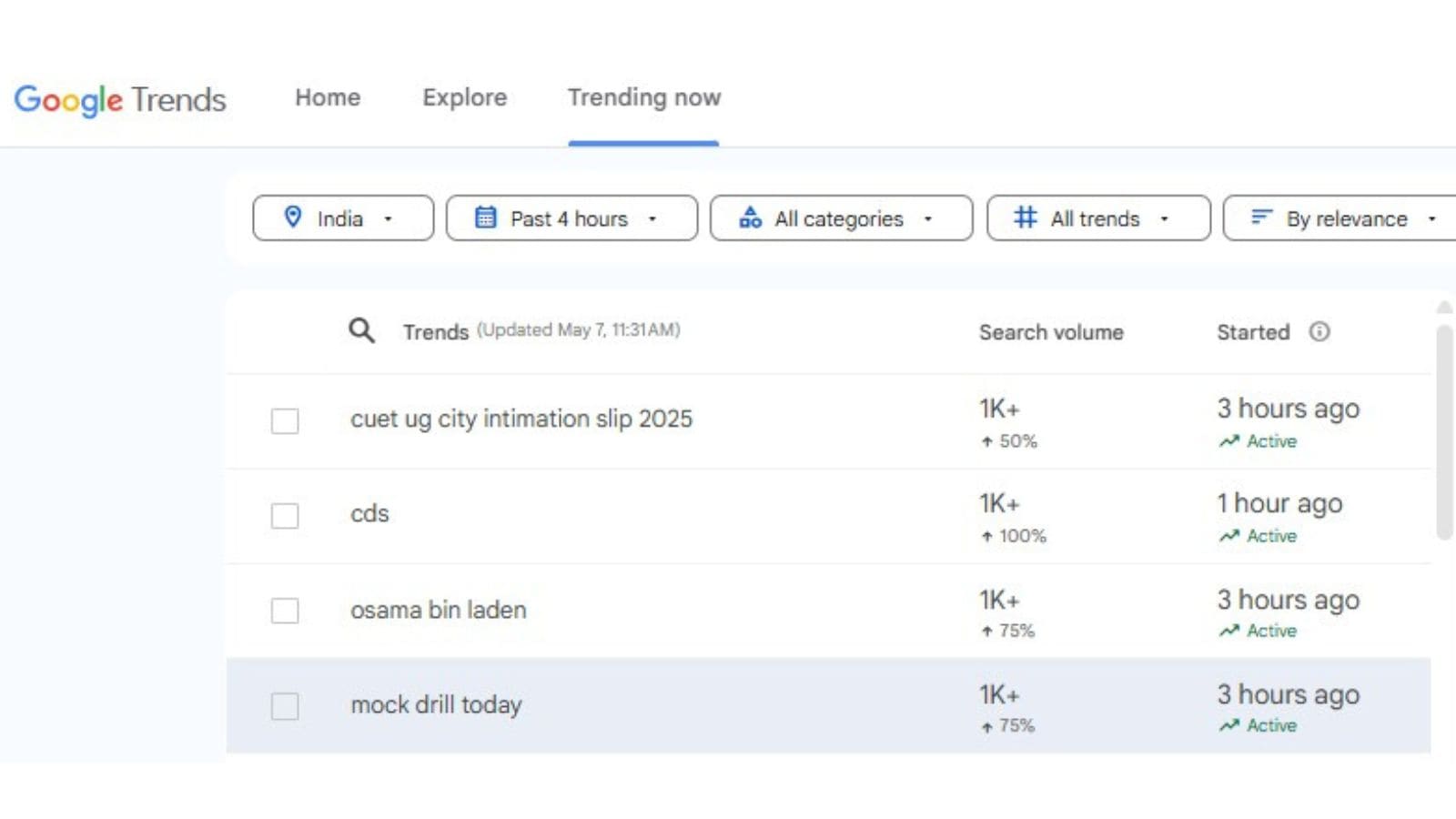1456x819 pixels.
Task: Click the calendar icon in time filter
Action: pos(486,217)
